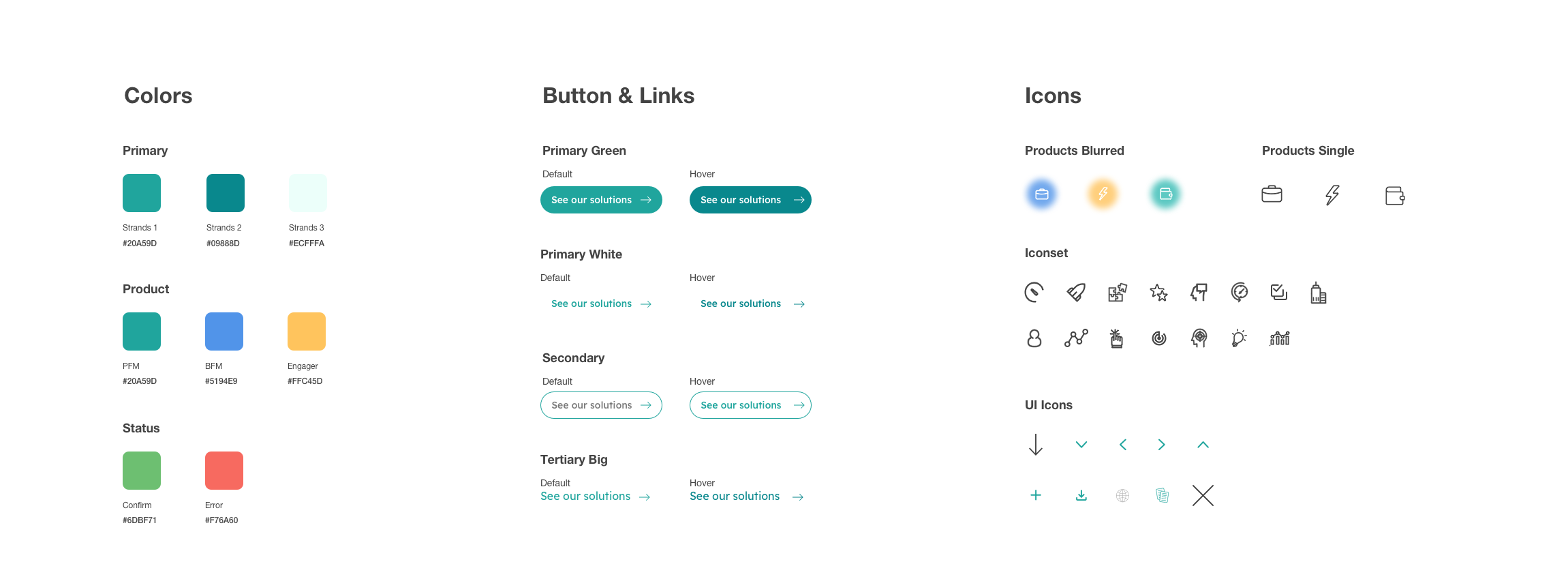Viewport: 1568px width, 577px height.
Task: Click the download UI icon
Action: pos(1081,495)
